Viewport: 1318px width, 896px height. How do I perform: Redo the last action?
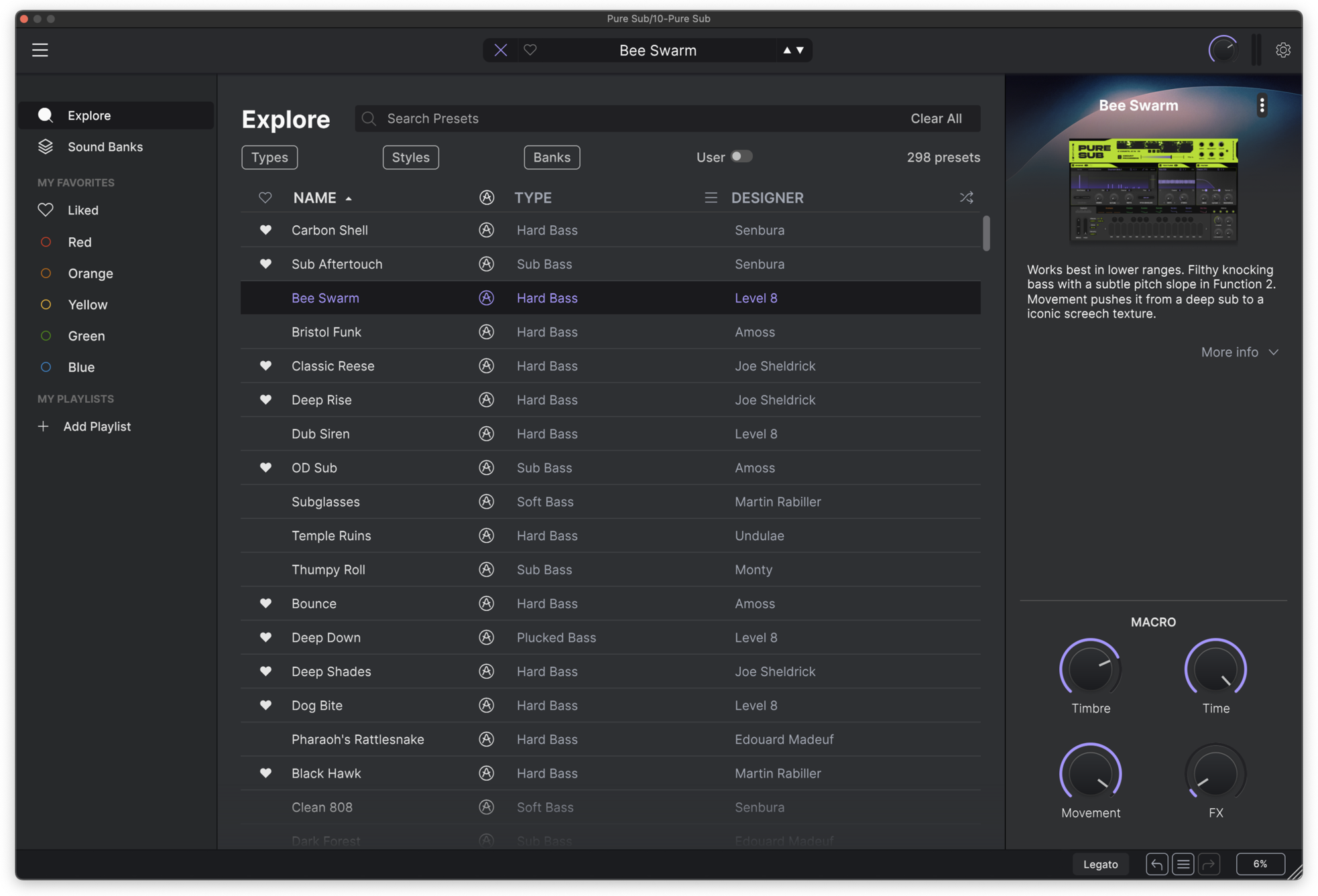[1209, 864]
